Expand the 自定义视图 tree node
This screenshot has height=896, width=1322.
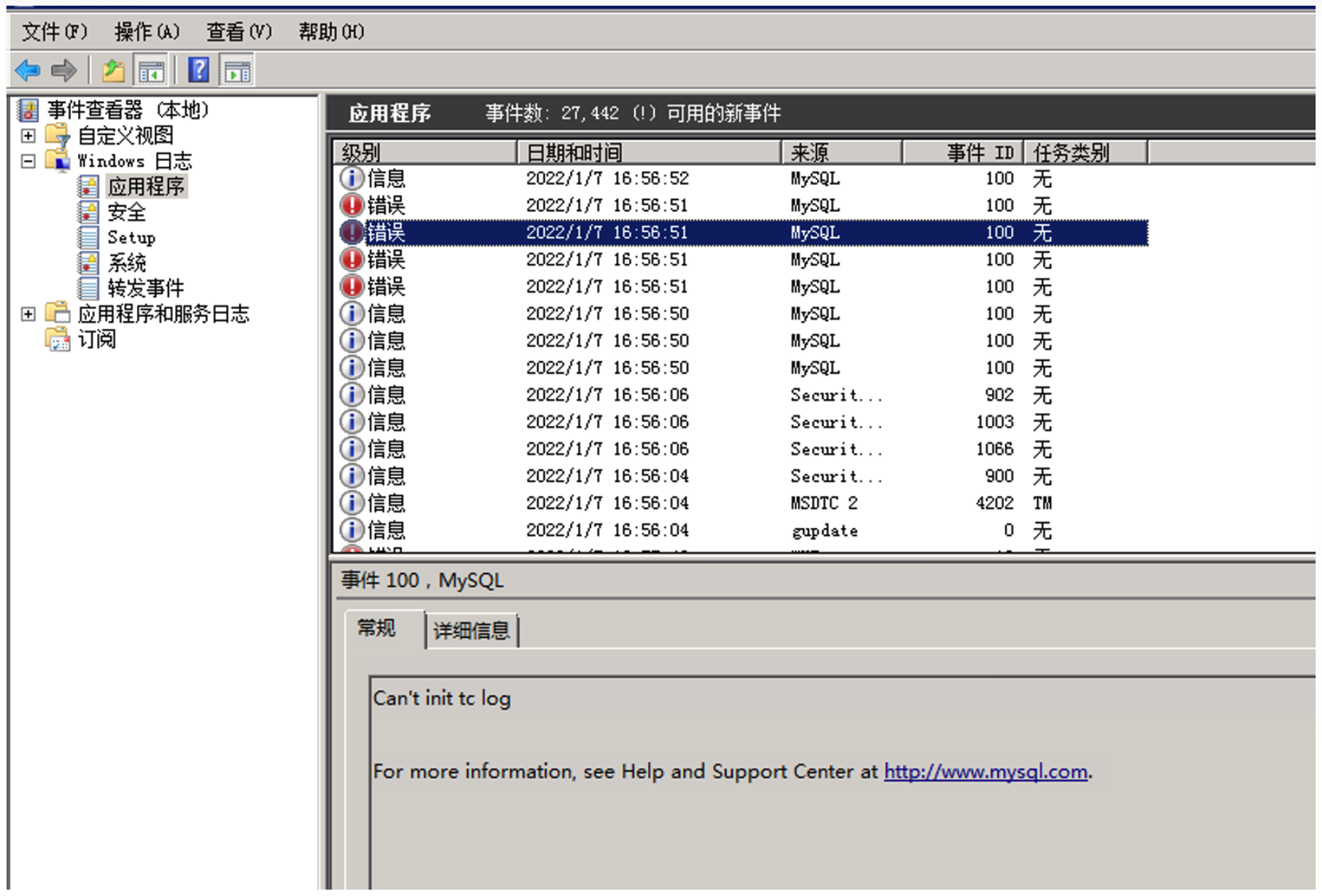pyautogui.click(x=28, y=135)
